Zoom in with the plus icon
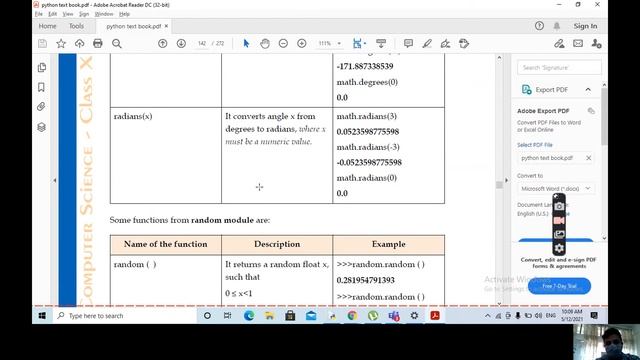Screen dimensions: 640x360 [302, 43]
